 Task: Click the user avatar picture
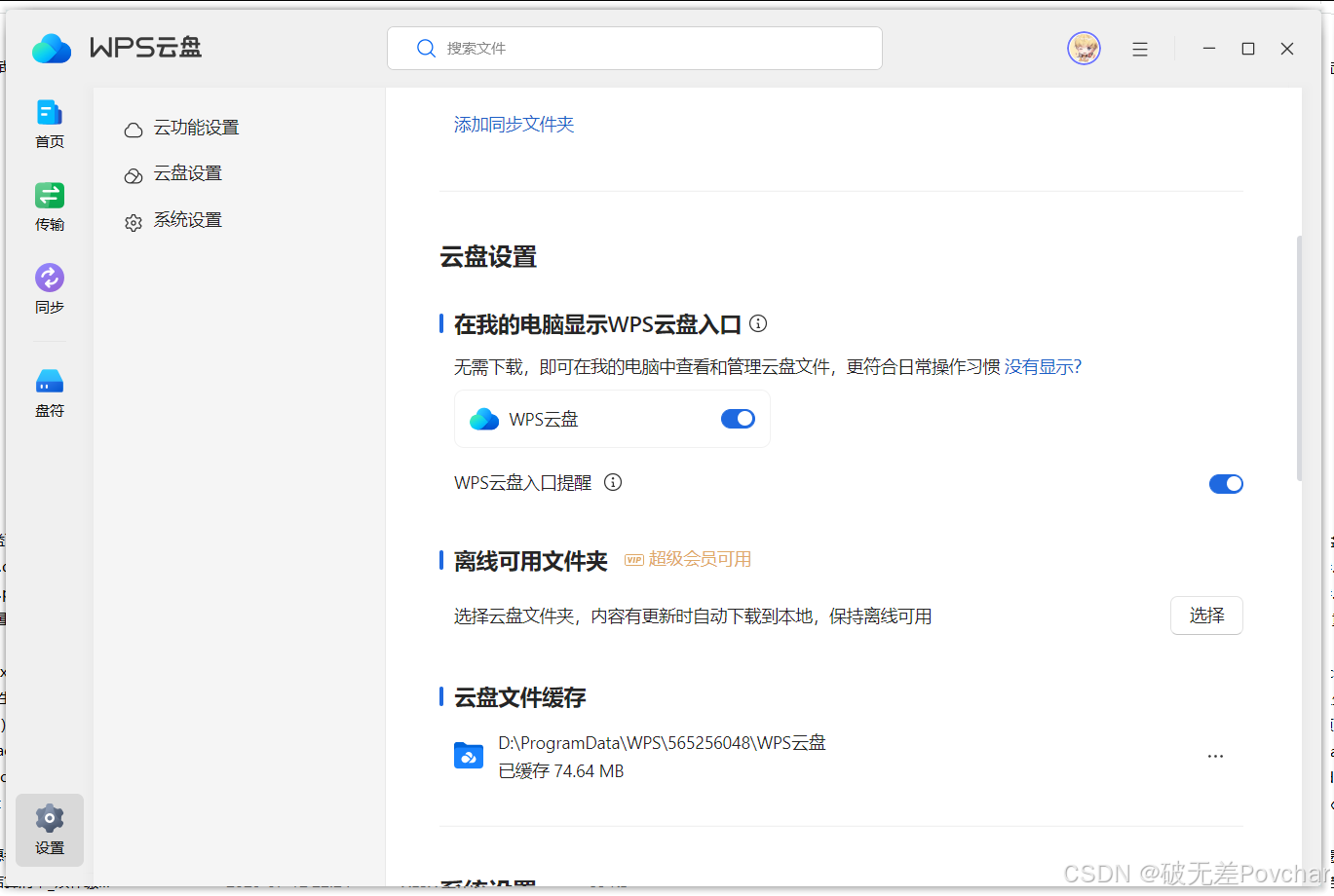coord(1084,49)
